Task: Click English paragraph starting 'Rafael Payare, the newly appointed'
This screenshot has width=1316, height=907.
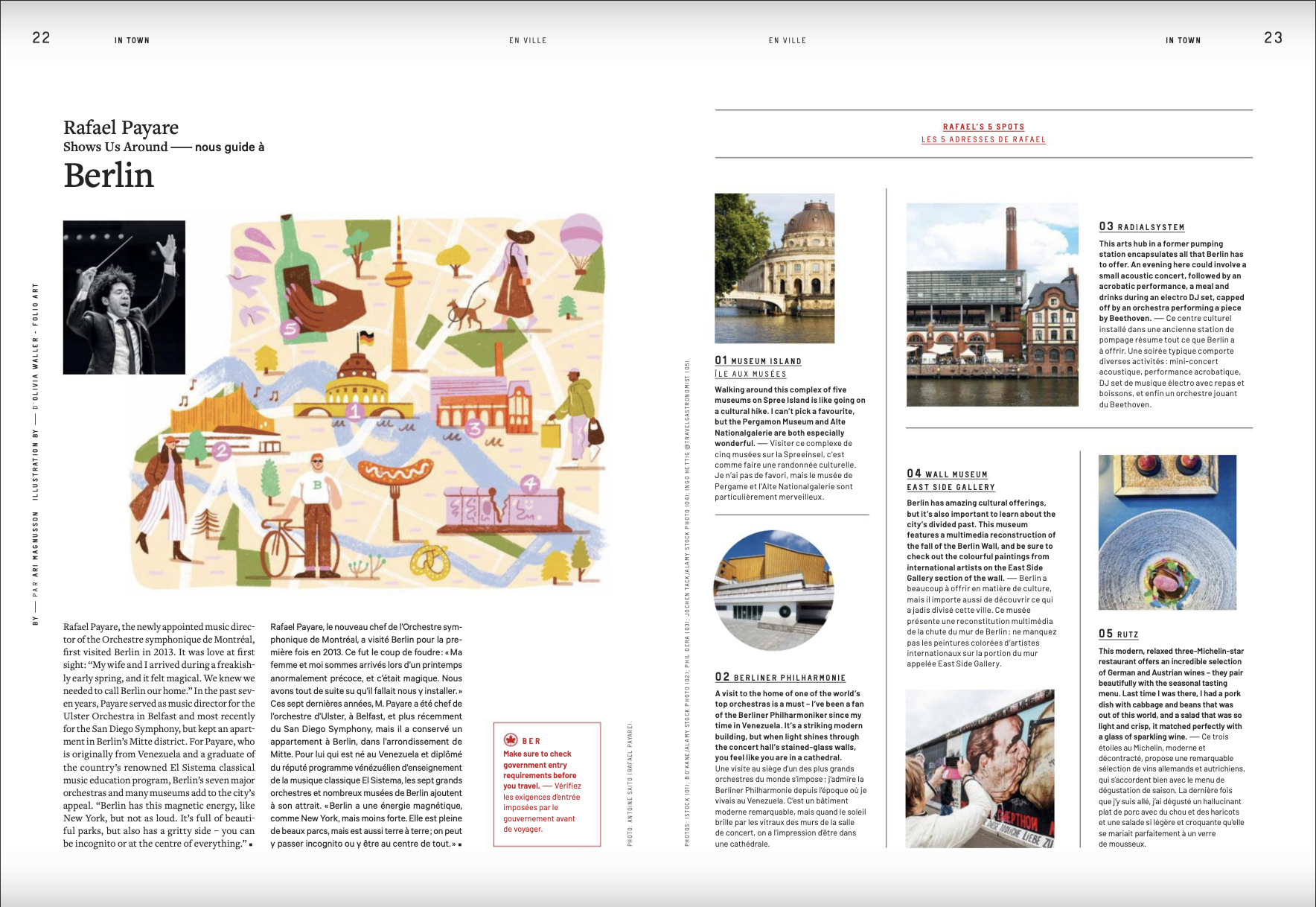Action: click(159, 735)
